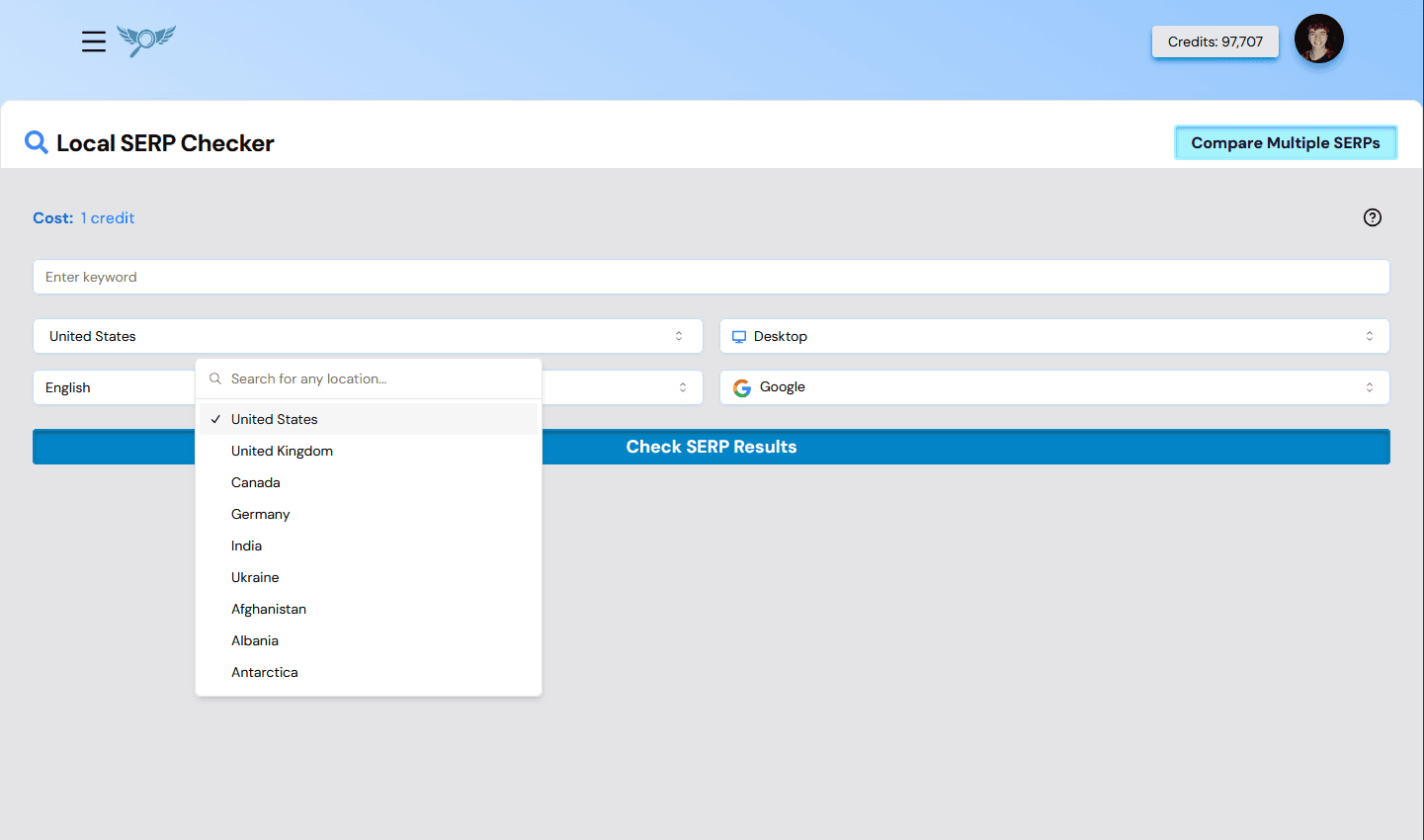Click the desktop monitor icon beside Desktop

click(738, 336)
